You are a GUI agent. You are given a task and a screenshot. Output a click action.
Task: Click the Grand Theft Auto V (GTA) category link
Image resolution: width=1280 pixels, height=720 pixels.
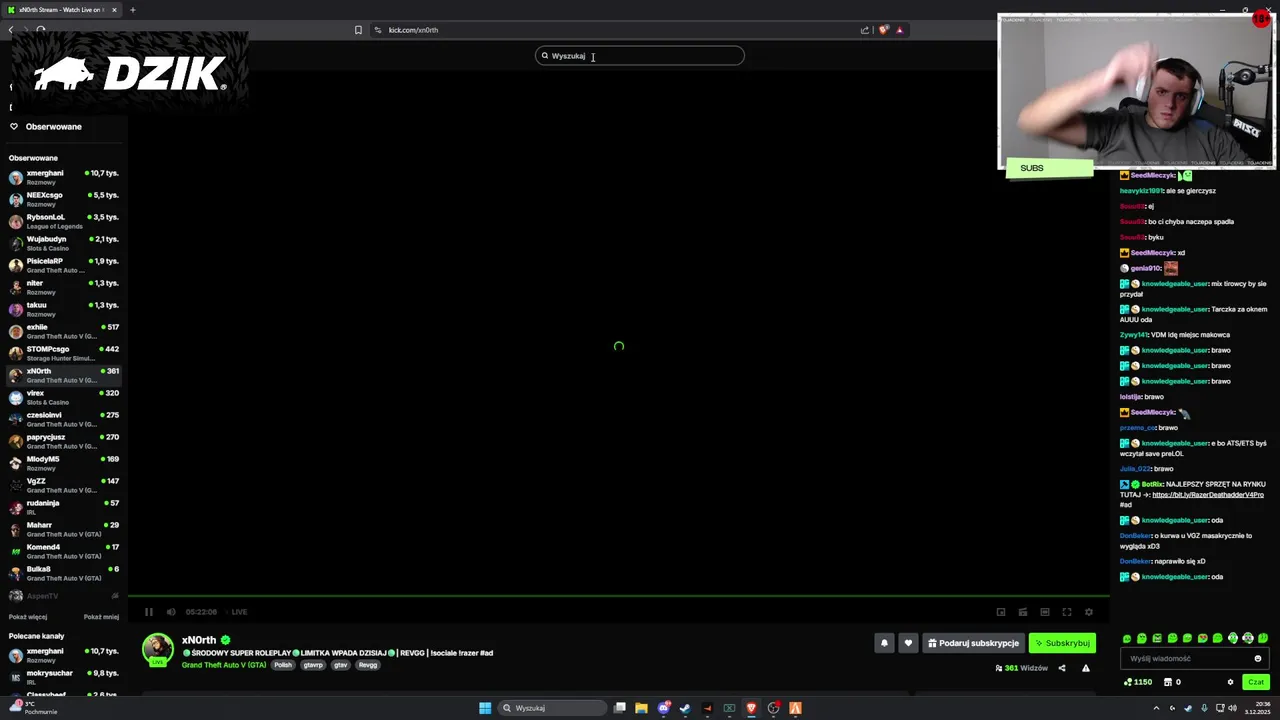tap(224, 665)
